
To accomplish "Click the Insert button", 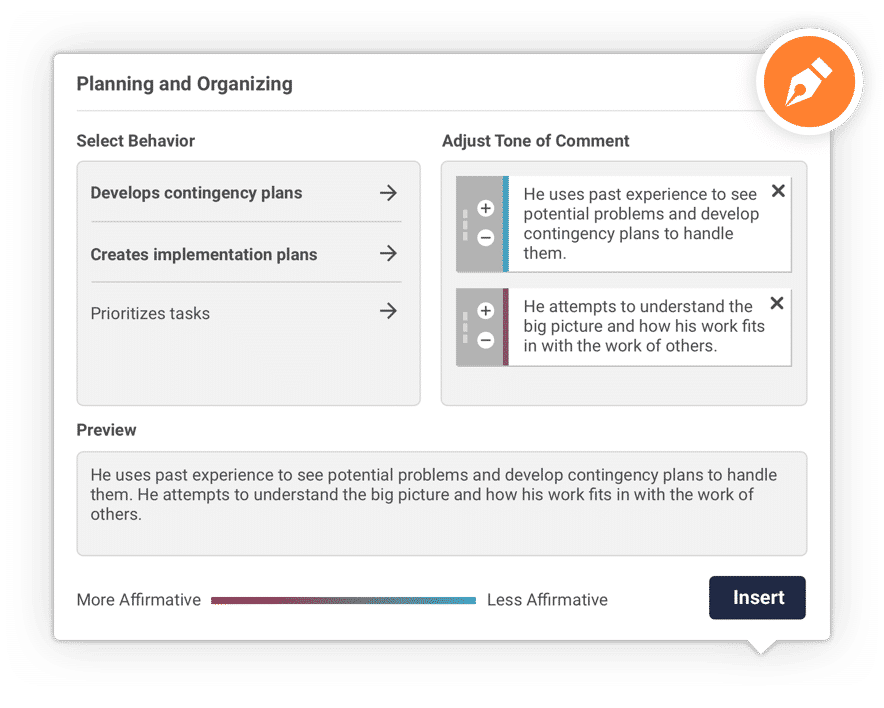I will pos(757,598).
